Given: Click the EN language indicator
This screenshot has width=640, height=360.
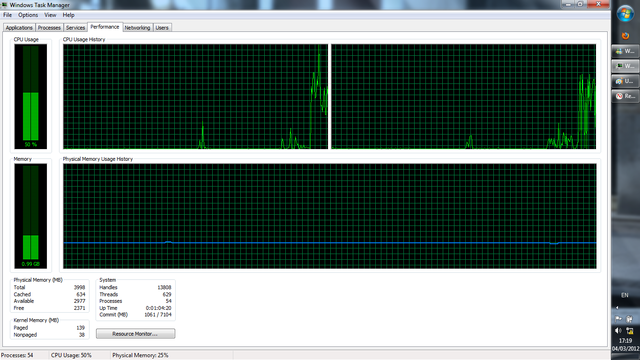Looking at the screenshot, I should click(x=624, y=295).
